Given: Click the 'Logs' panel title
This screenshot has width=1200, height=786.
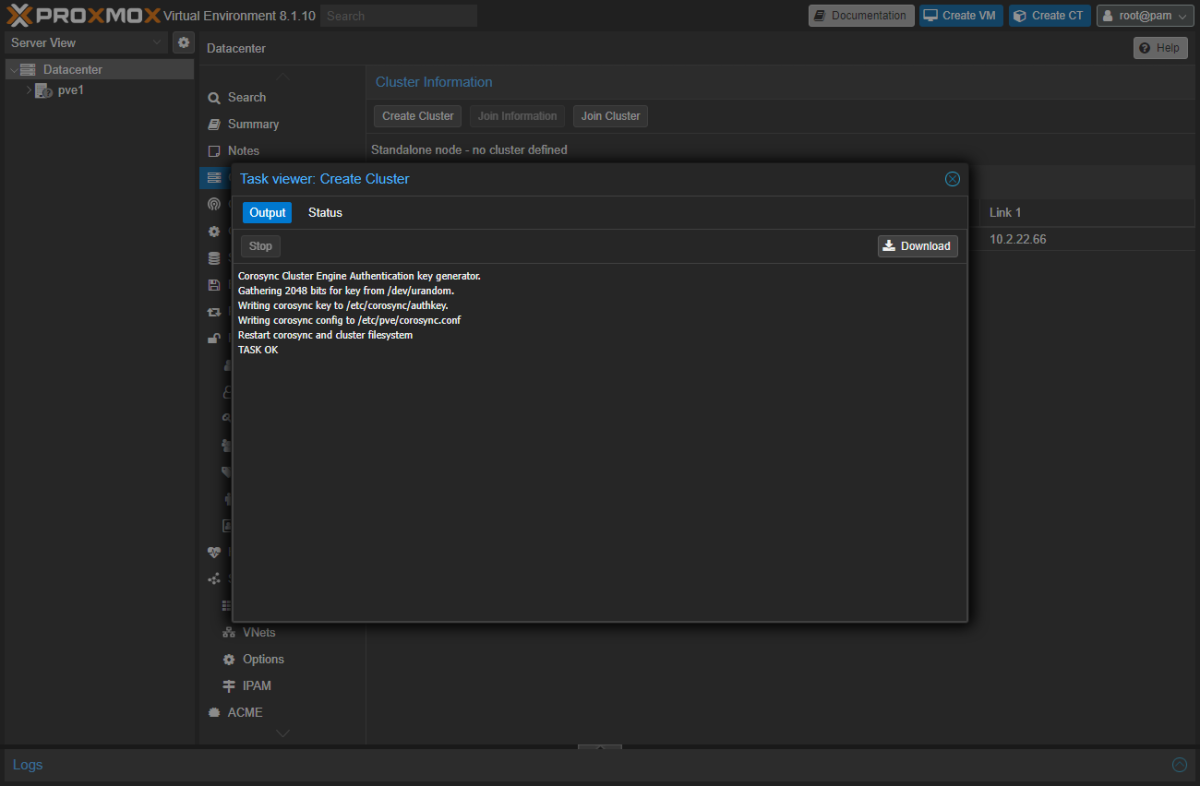Looking at the screenshot, I should 28,765.
